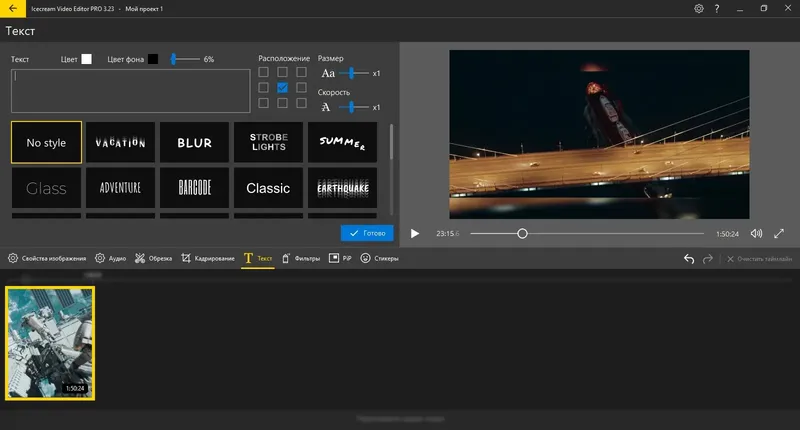The image size is (800, 430).
Task: Open the black background color swatch
Action: 153,59
